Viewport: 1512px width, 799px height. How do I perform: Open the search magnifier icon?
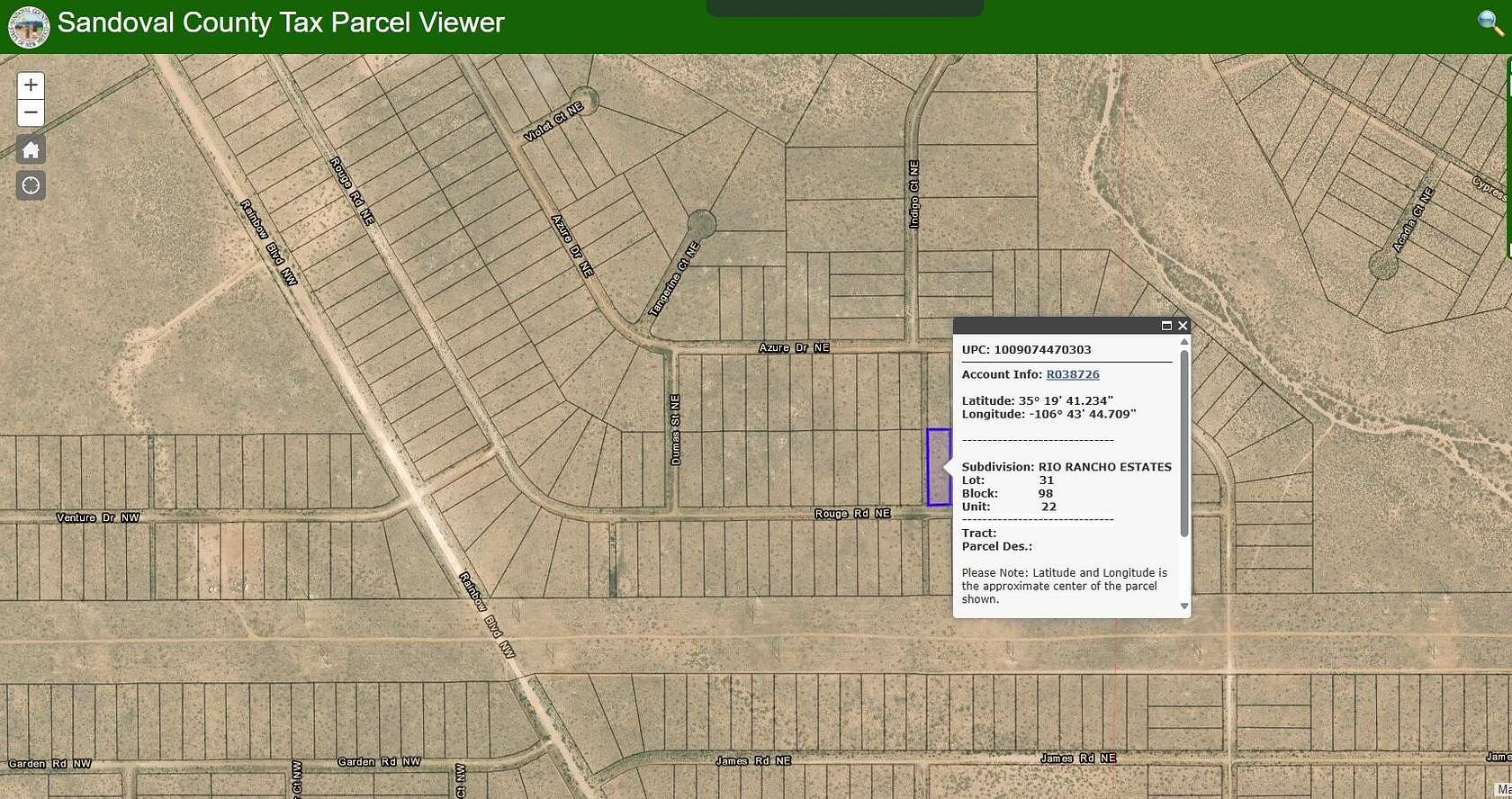(x=1490, y=23)
